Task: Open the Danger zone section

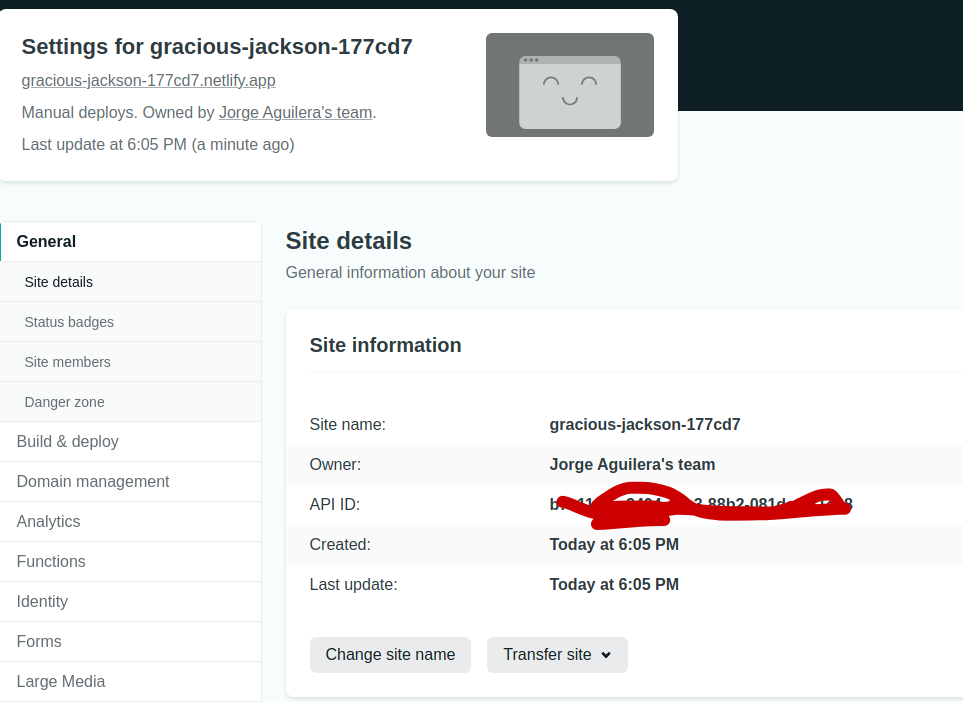Action: click(x=64, y=401)
